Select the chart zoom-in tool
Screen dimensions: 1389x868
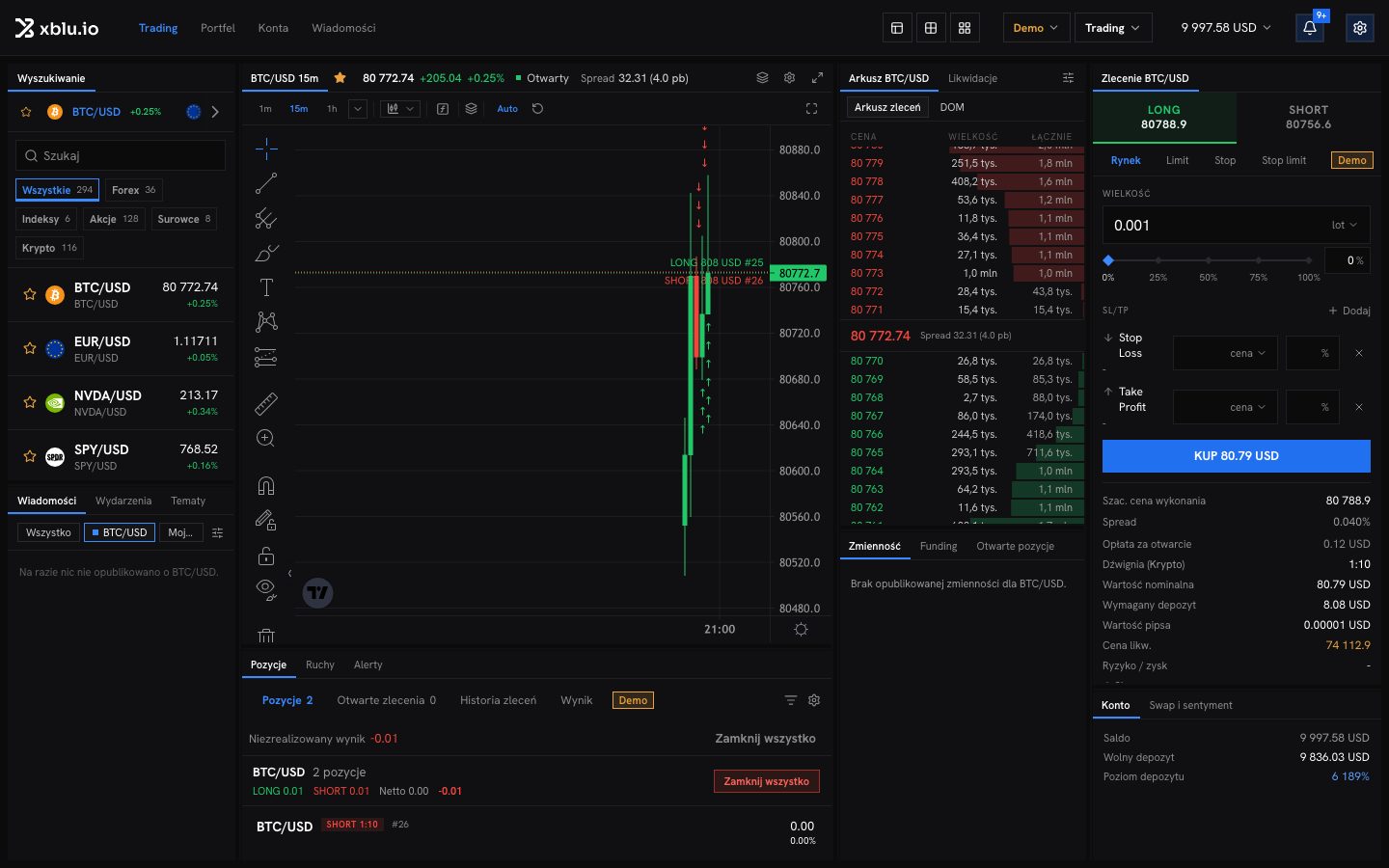click(x=266, y=439)
